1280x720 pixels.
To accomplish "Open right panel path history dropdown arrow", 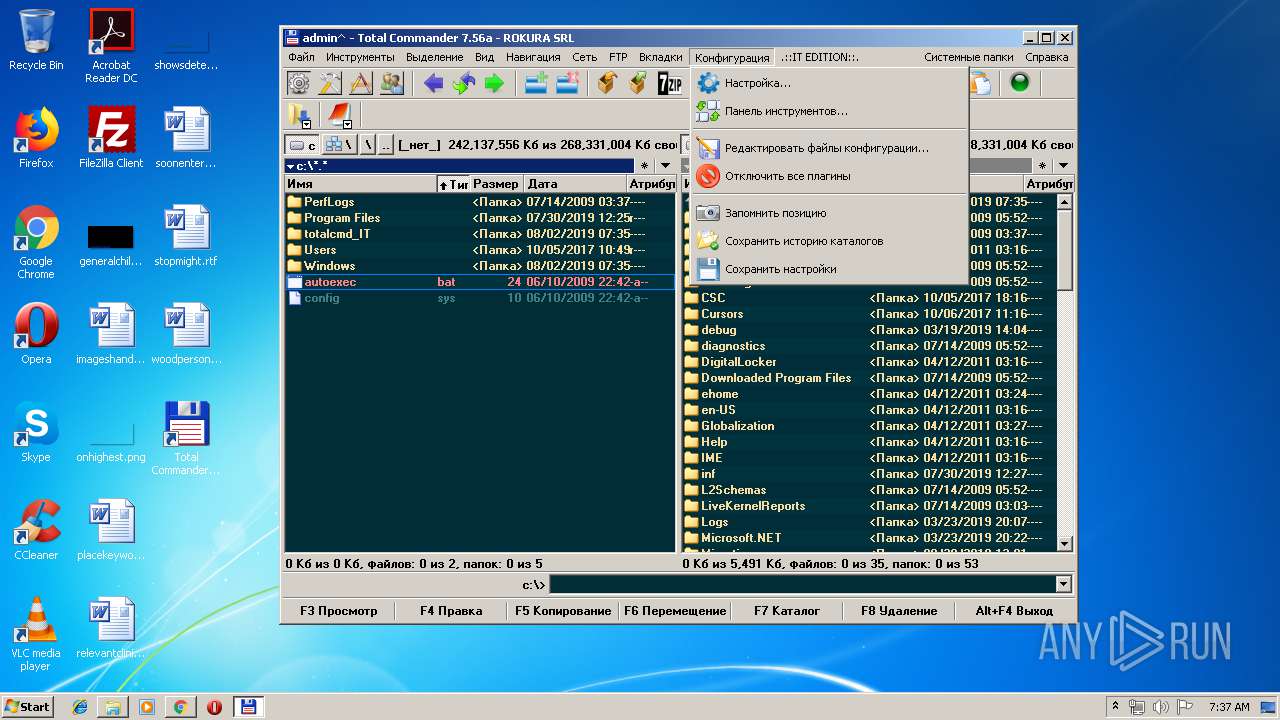I will pos(1064,166).
